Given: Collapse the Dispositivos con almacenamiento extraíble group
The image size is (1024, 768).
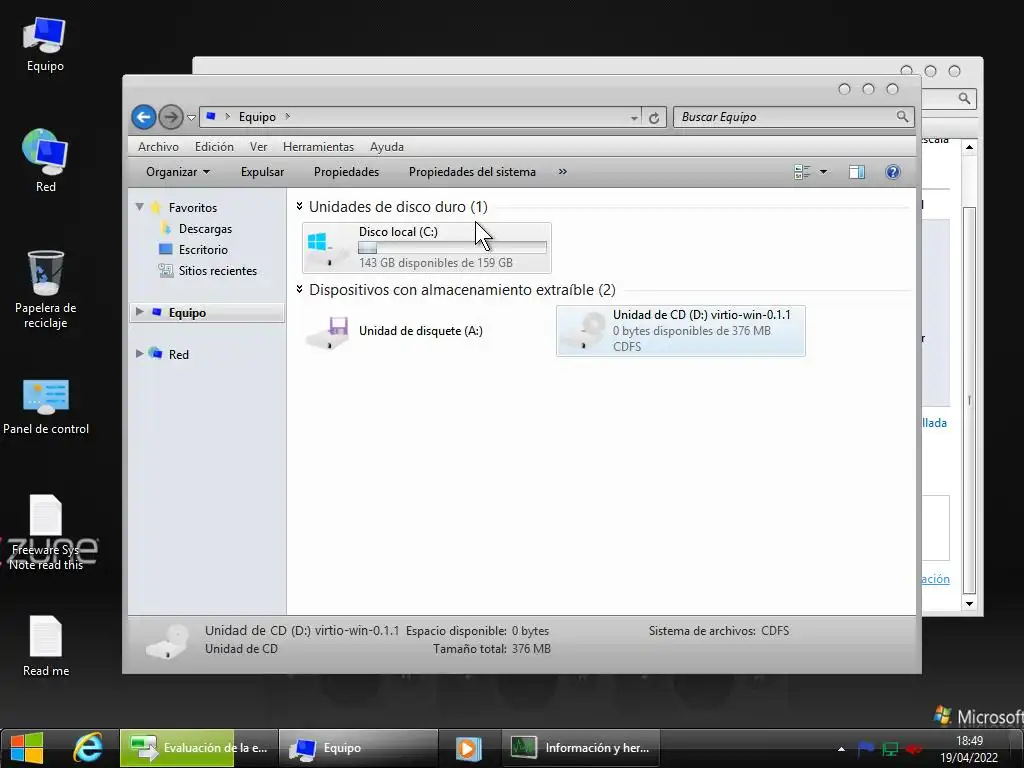Looking at the screenshot, I should tap(299, 289).
